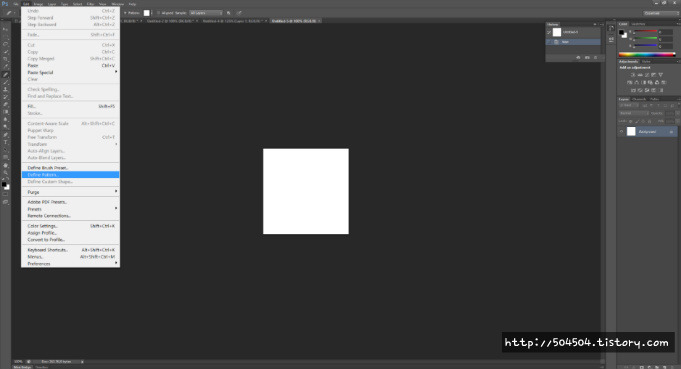This screenshot has width=681, height=369.
Task: Select the Brush tool
Action: coord(5,82)
